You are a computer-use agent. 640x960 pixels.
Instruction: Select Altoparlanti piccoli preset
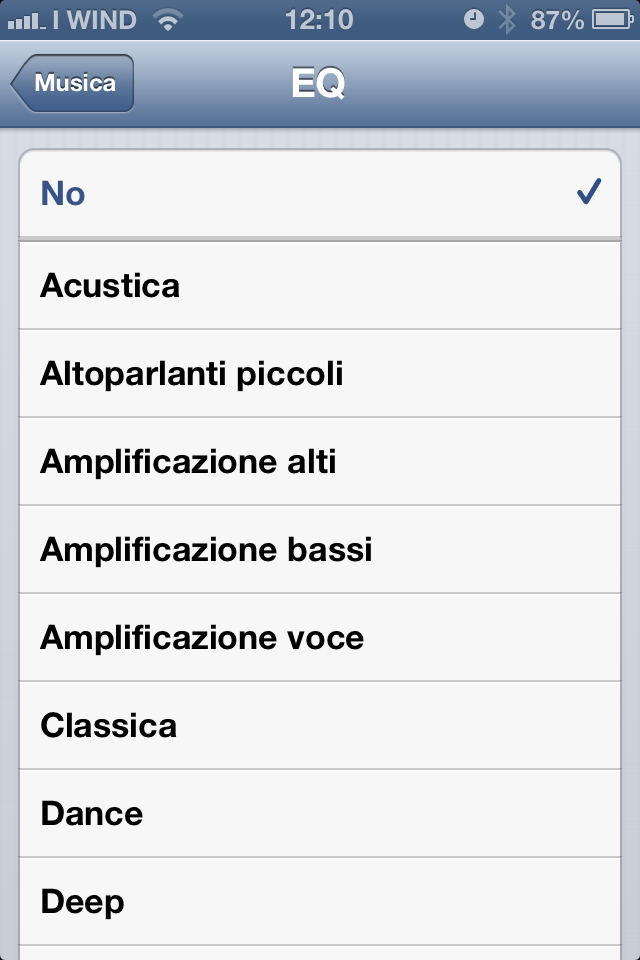(320, 374)
